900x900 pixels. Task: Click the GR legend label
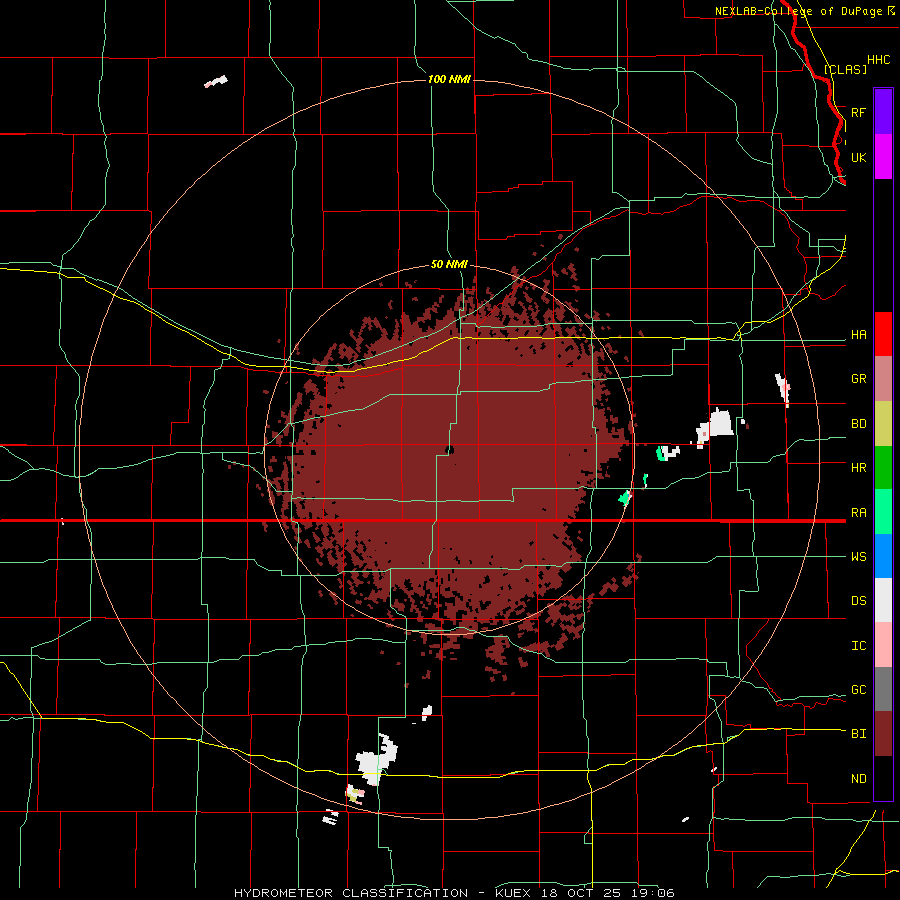tap(858, 379)
